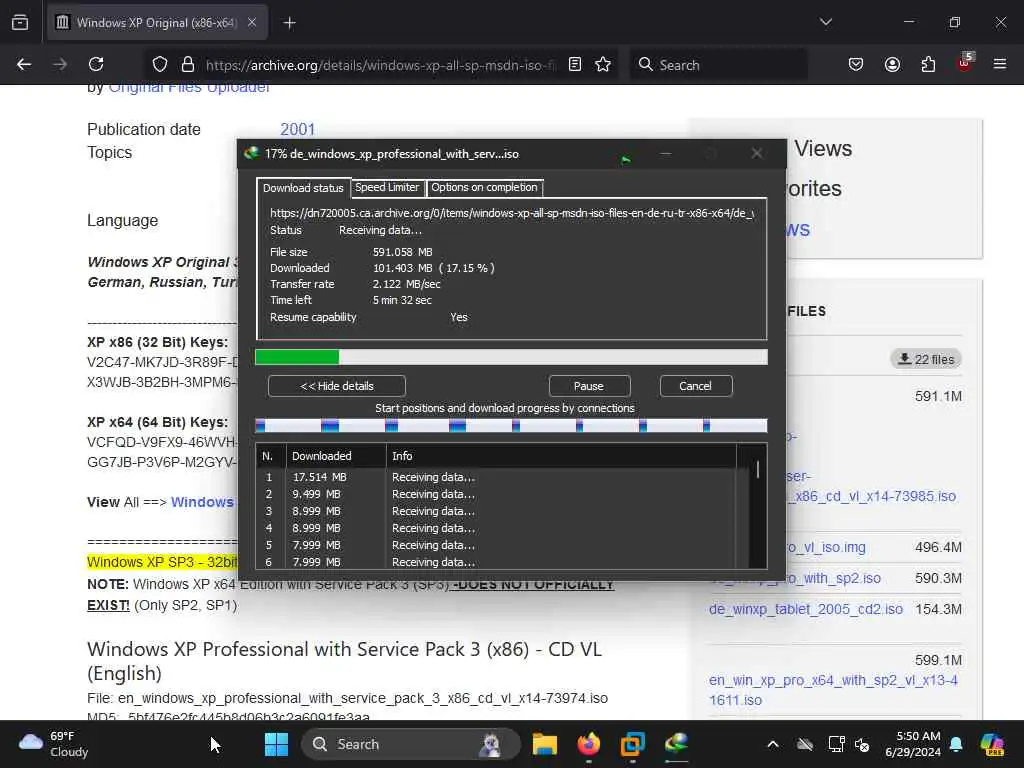Switch to the Options on completion tab
Viewport: 1024px width, 768px height.
click(485, 187)
